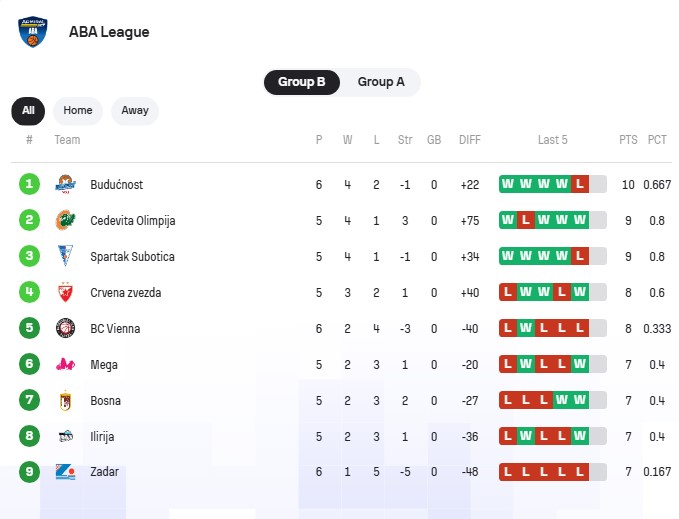Click the Ilirija team logo
The width and height of the screenshot is (679, 519).
(66, 436)
